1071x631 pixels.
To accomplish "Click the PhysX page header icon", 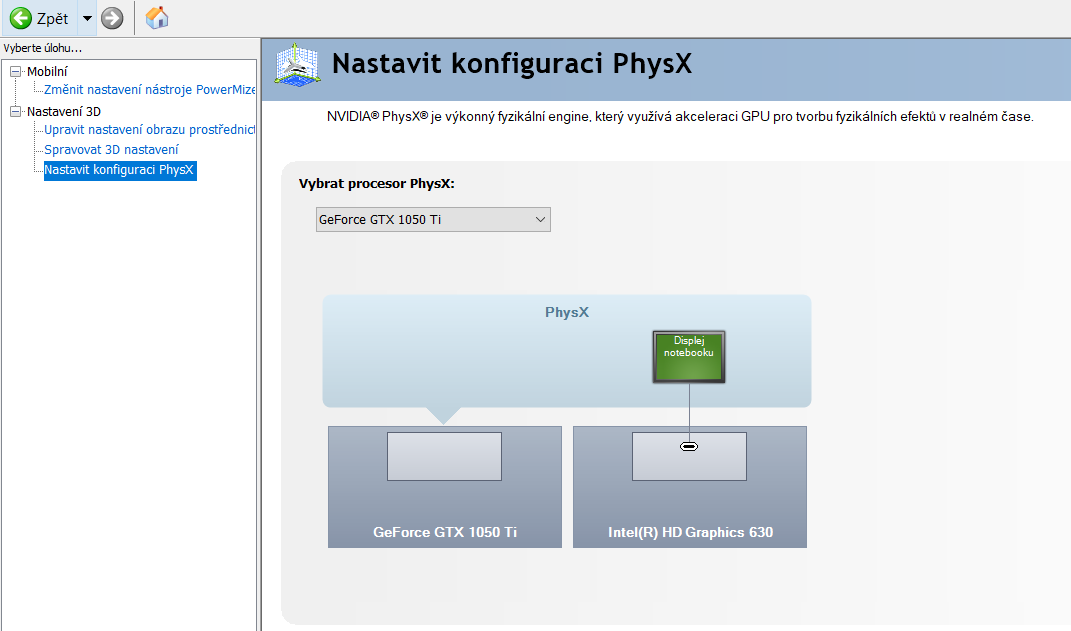I will 297,64.
